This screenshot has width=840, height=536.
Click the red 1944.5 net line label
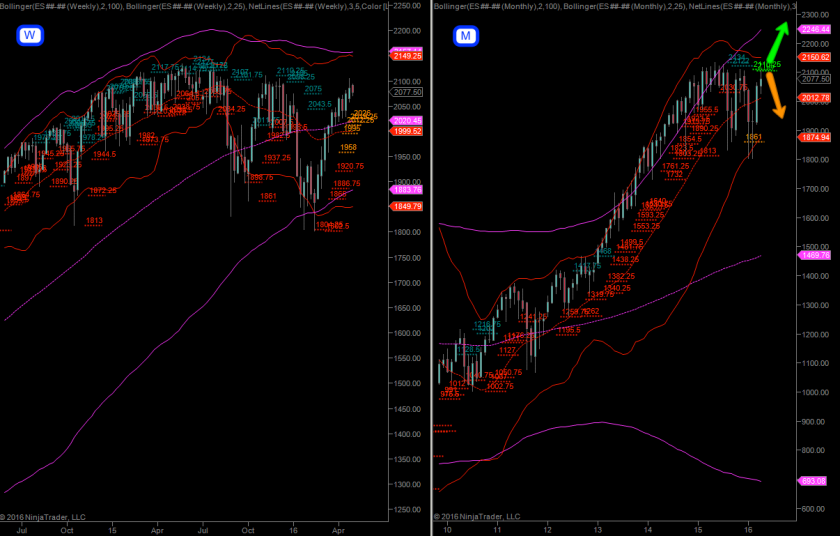tap(104, 154)
